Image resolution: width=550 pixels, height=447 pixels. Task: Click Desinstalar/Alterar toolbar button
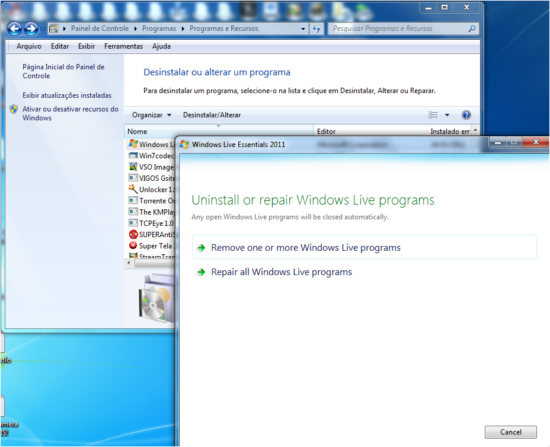pyautogui.click(x=212, y=115)
